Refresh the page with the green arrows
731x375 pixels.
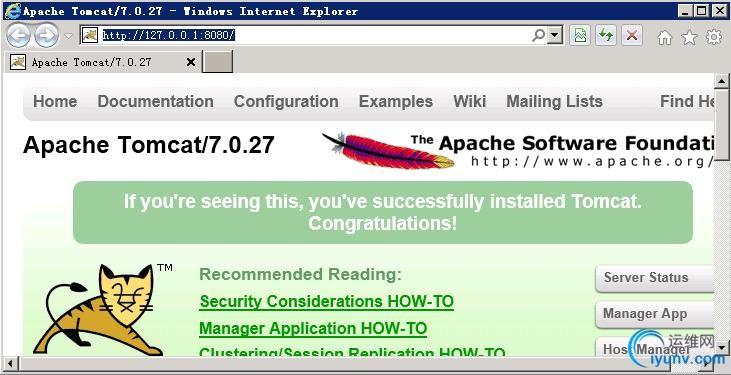click(606, 35)
